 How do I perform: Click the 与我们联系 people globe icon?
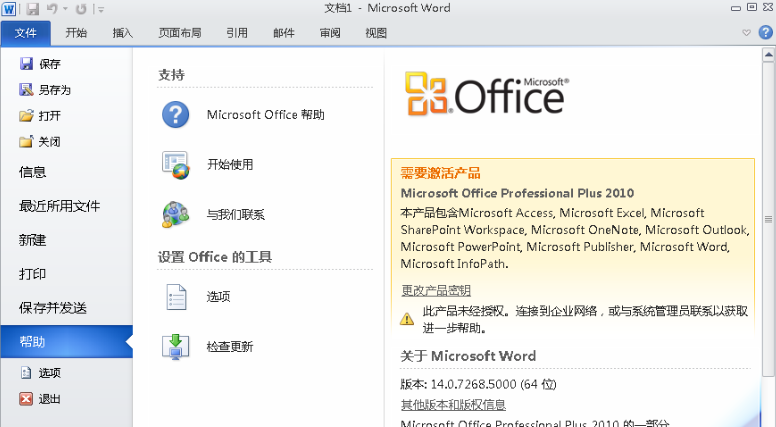tap(175, 214)
